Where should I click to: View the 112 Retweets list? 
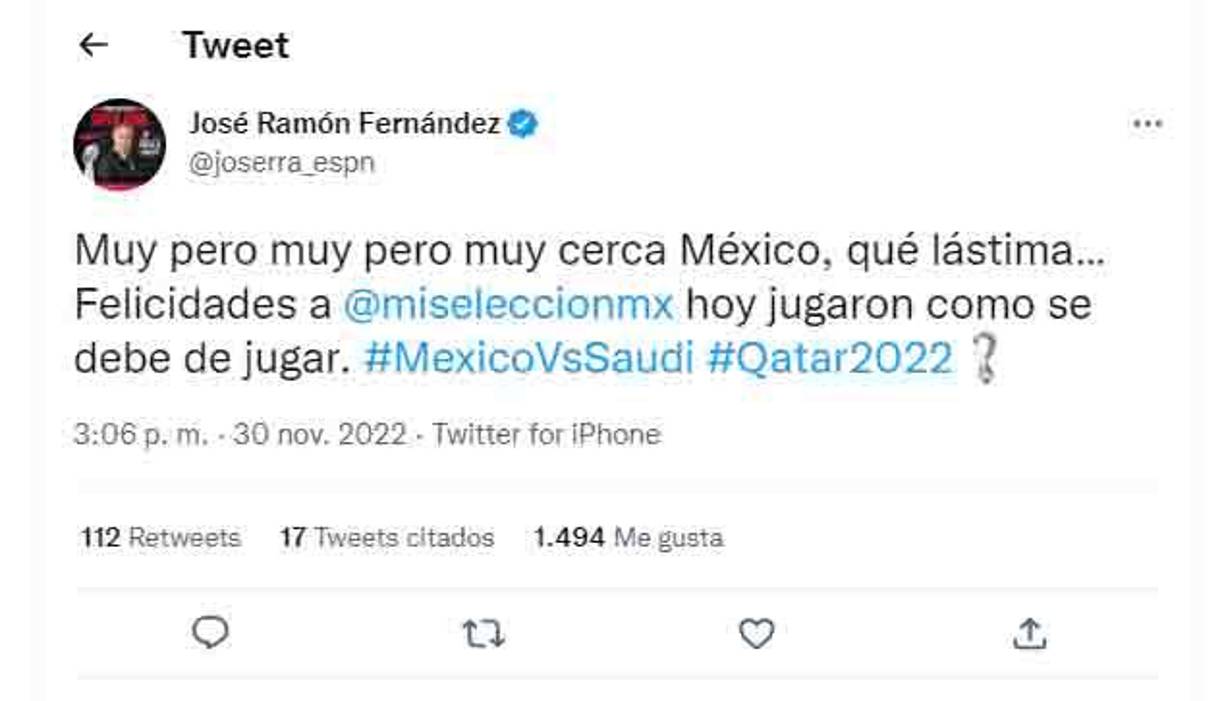158,537
